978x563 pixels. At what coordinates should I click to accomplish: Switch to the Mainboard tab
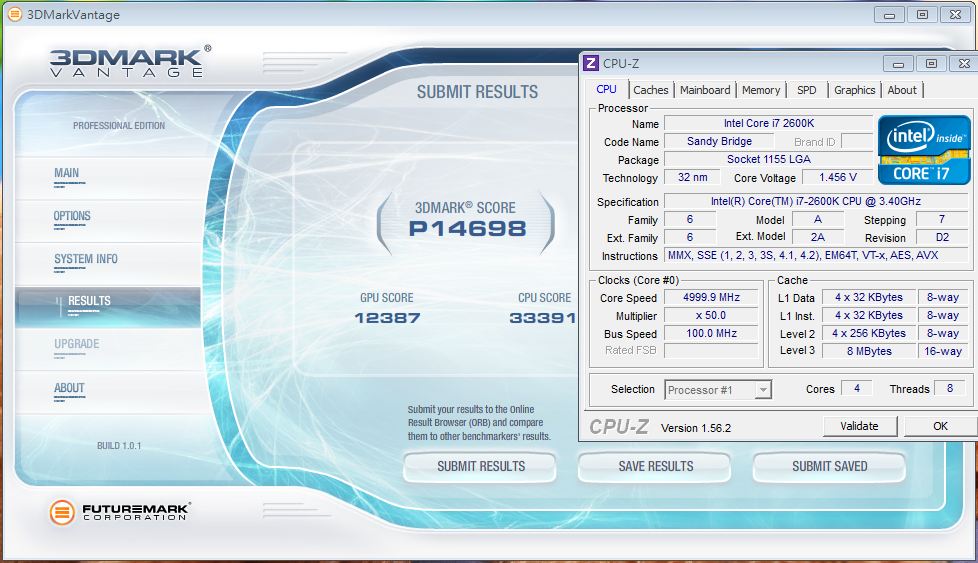tap(705, 90)
